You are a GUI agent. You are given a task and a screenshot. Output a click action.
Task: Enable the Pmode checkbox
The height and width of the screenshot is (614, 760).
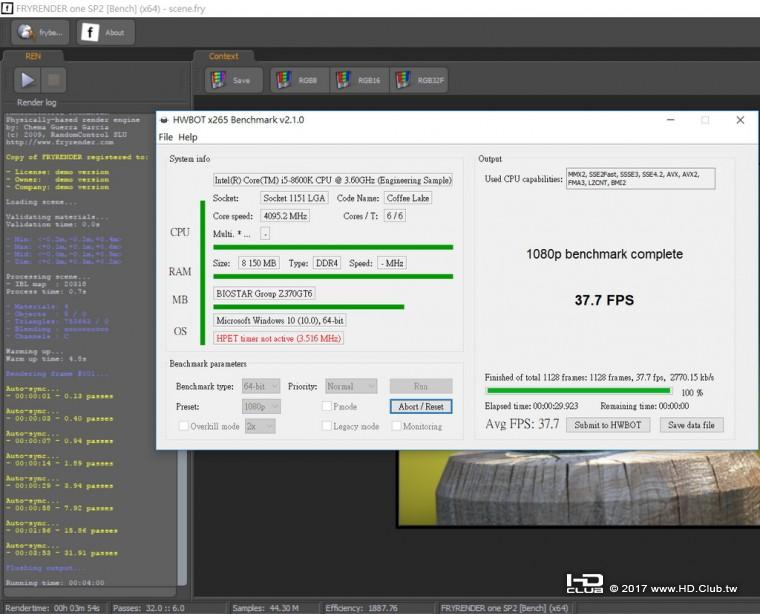coord(327,406)
